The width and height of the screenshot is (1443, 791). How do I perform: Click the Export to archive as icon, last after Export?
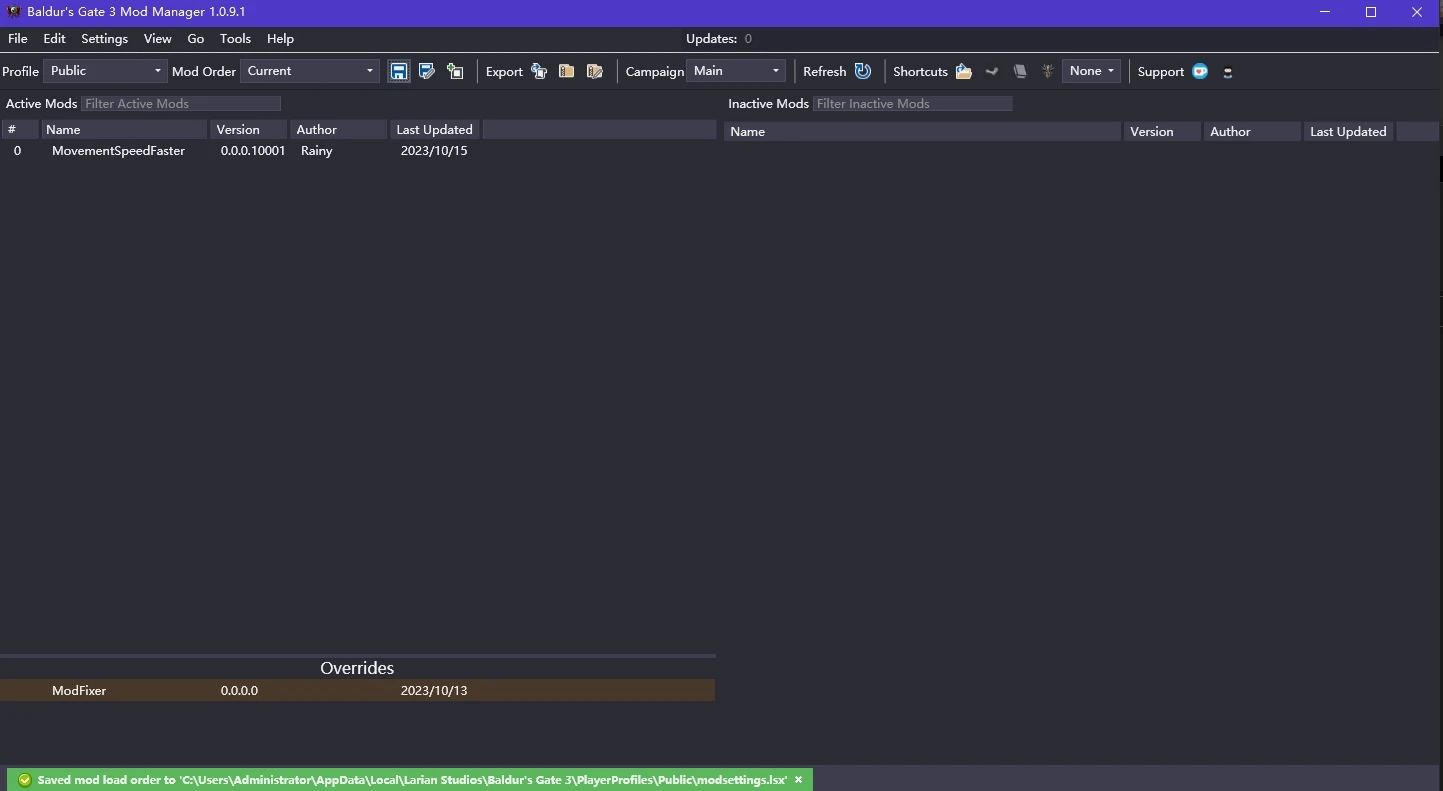(595, 71)
